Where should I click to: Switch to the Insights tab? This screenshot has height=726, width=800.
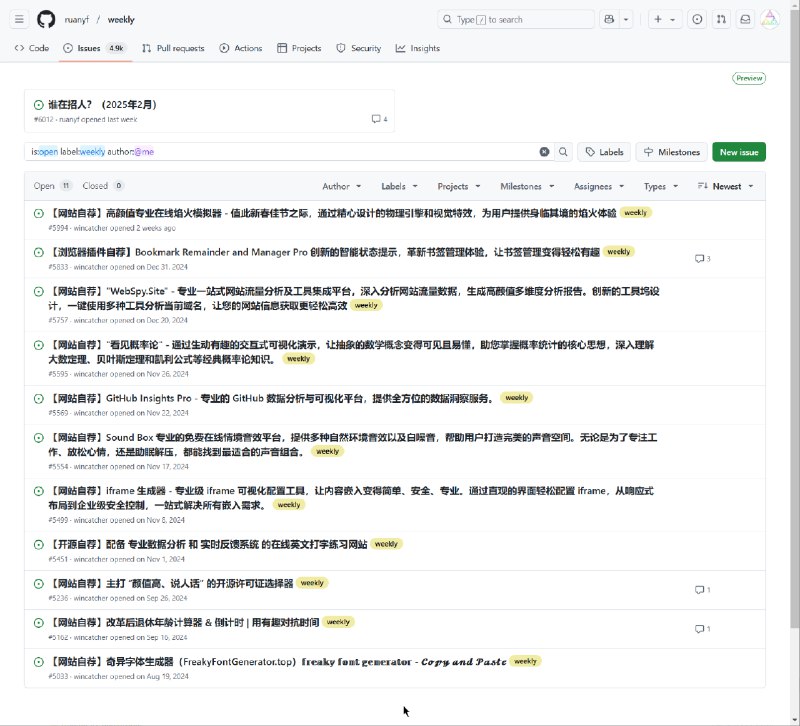point(418,48)
